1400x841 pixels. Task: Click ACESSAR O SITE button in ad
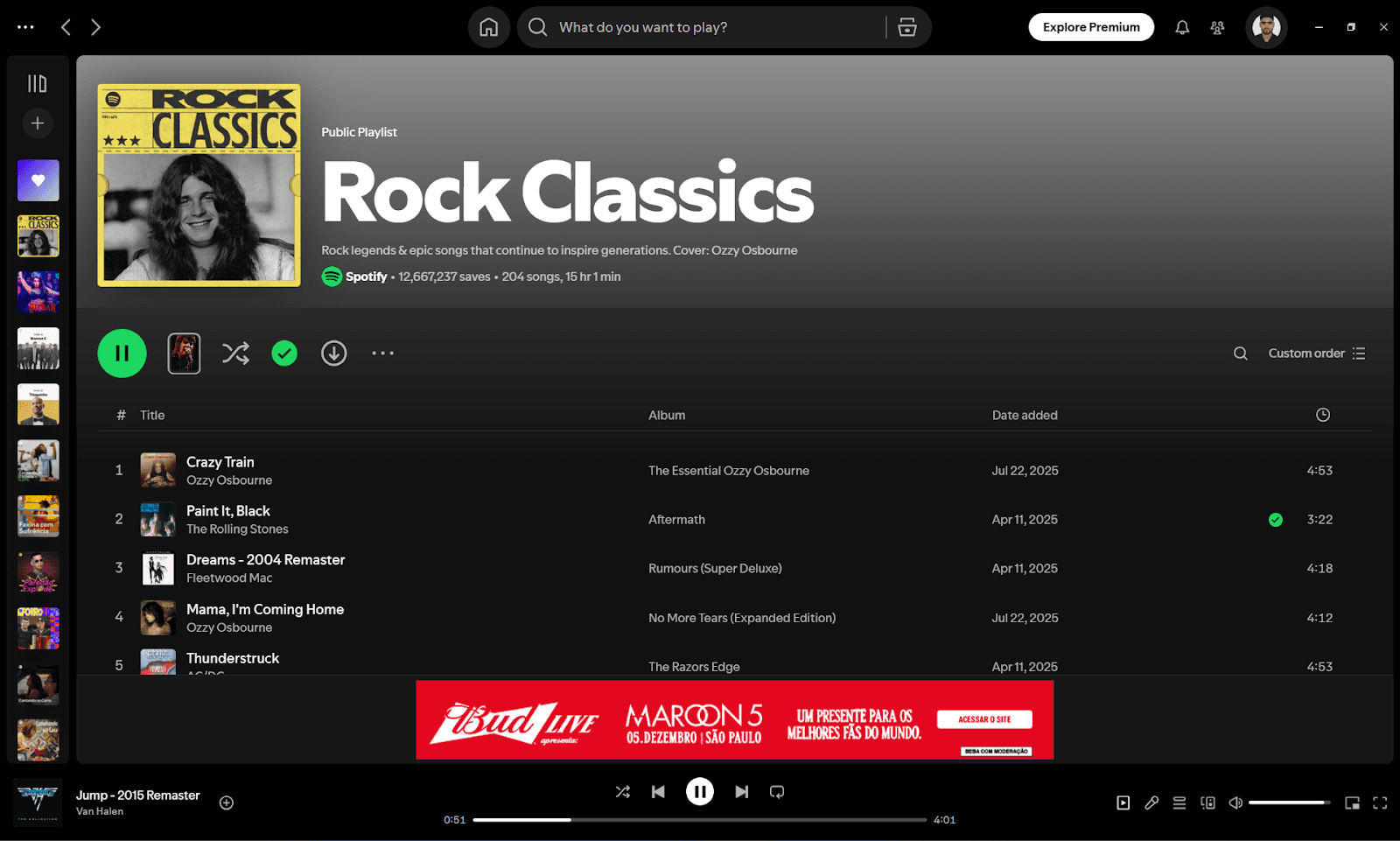tap(984, 719)
